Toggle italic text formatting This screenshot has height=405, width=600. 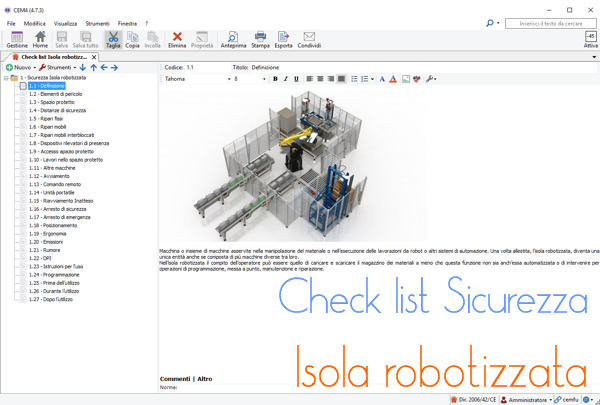[x=285, y=78]
